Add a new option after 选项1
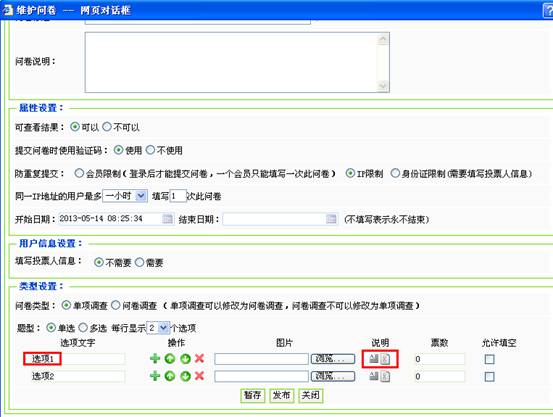Screen dimensions: 553x417 coord(155,359)
